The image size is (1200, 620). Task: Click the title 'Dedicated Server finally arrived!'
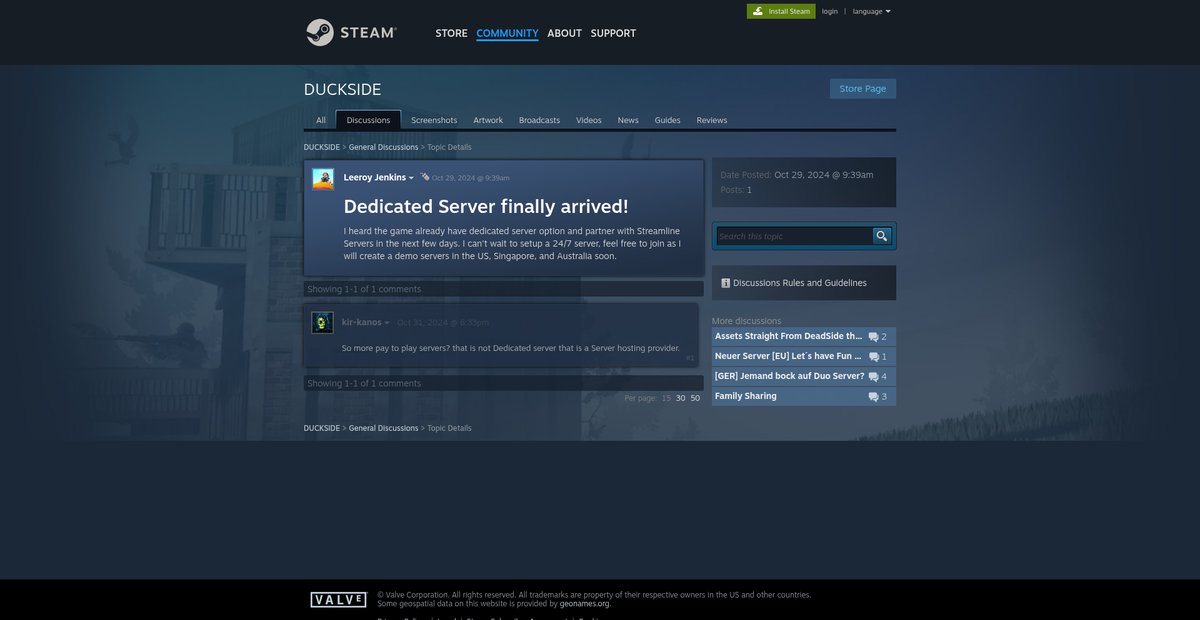click(x=486, y=206)
